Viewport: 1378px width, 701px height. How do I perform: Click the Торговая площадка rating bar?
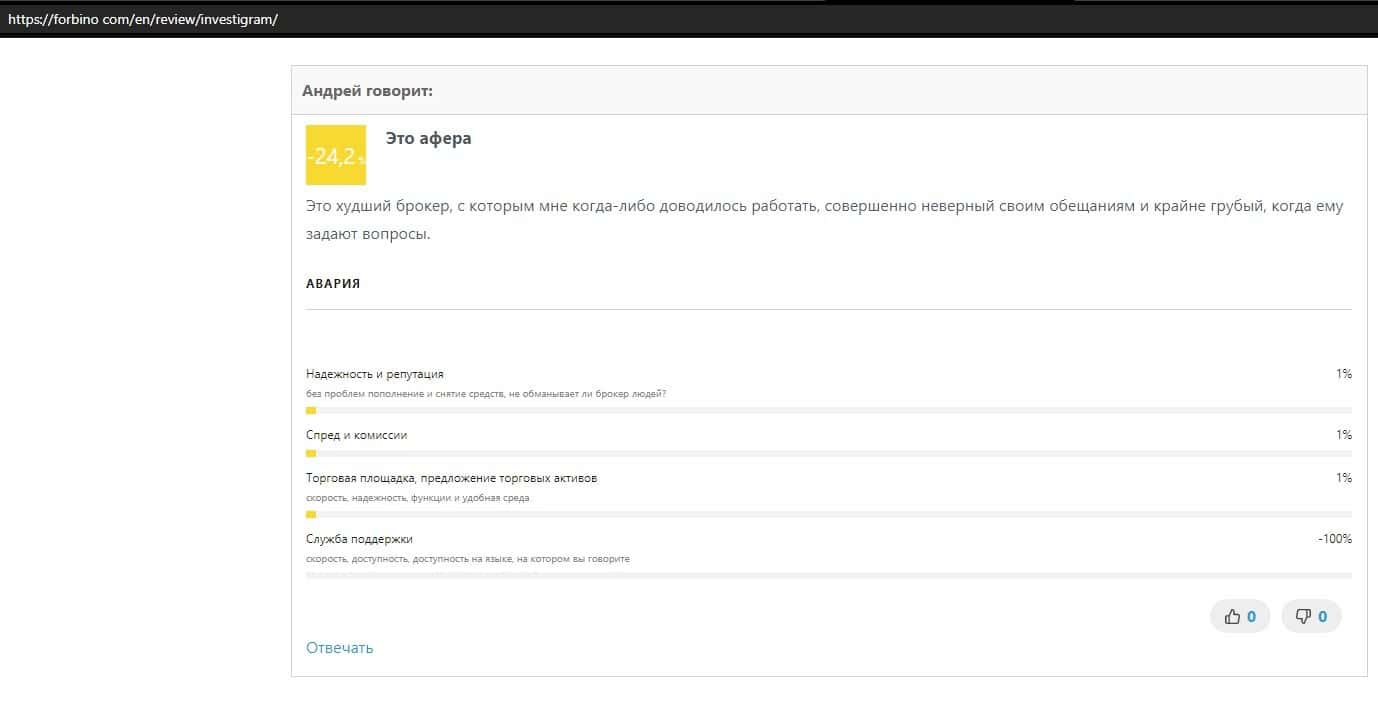coord(828,514)
